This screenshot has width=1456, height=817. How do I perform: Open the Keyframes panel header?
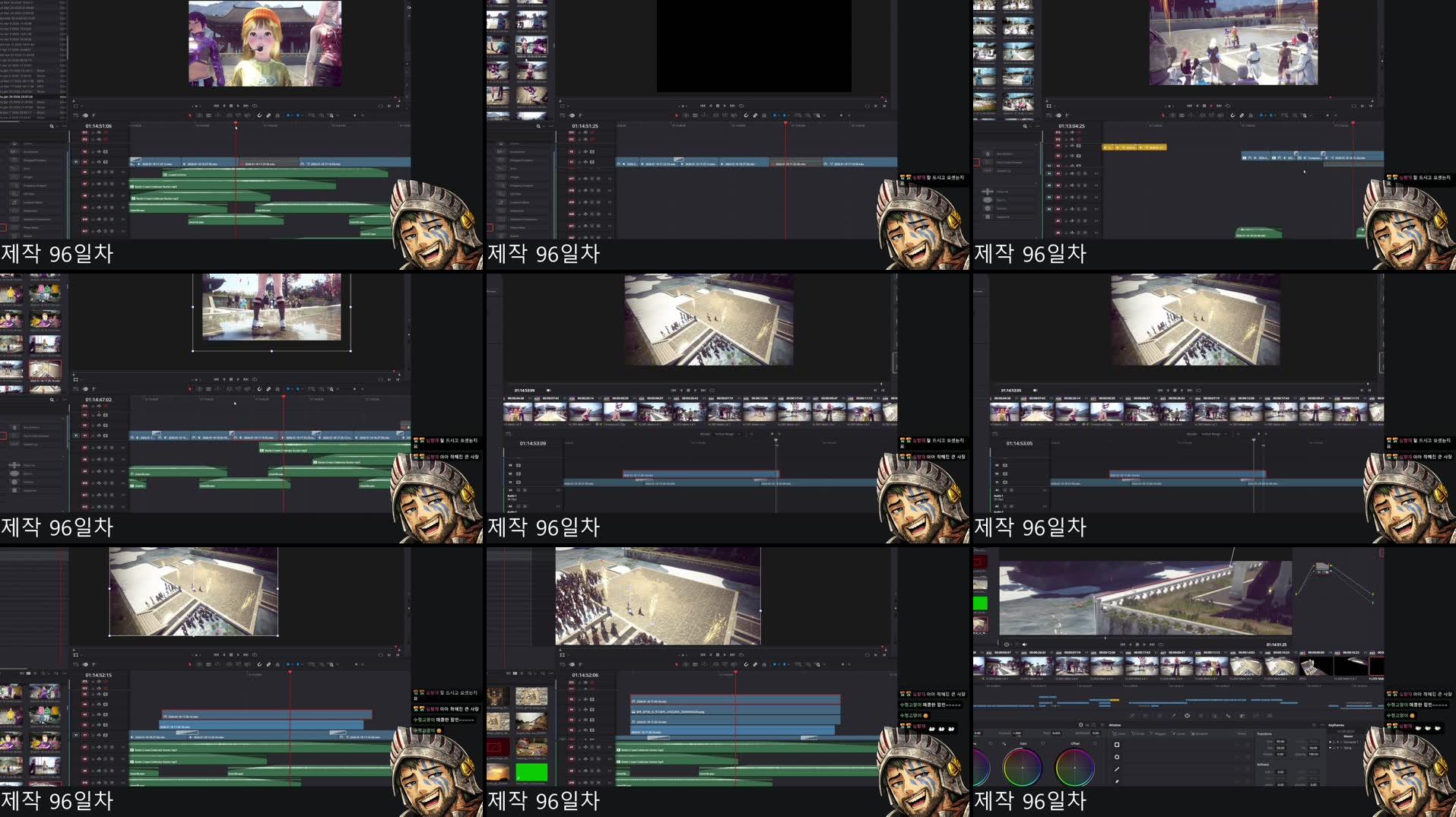[1336, 725]
